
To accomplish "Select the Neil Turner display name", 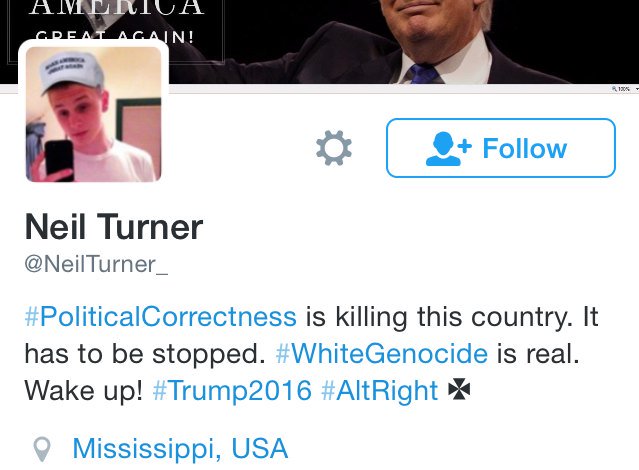I will (x=114, y=227).
